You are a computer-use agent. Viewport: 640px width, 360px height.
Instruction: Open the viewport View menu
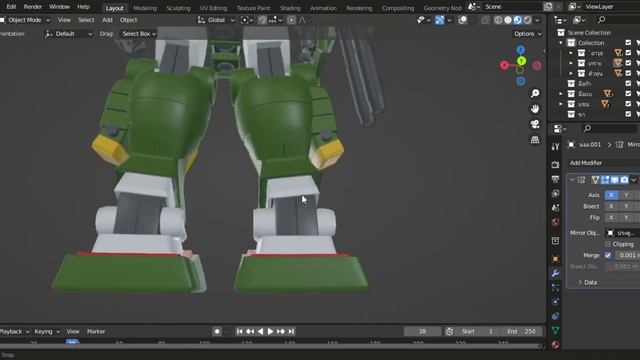[x=64, y=20]
